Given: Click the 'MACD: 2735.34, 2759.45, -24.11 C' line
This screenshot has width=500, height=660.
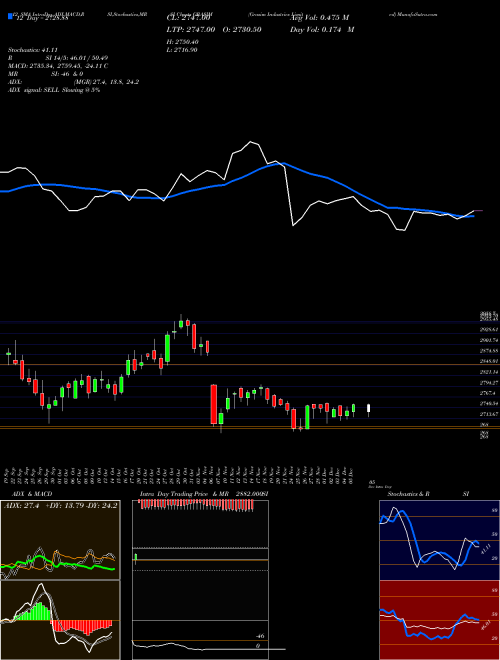Looking at the screenshot, I should [58, 66].
